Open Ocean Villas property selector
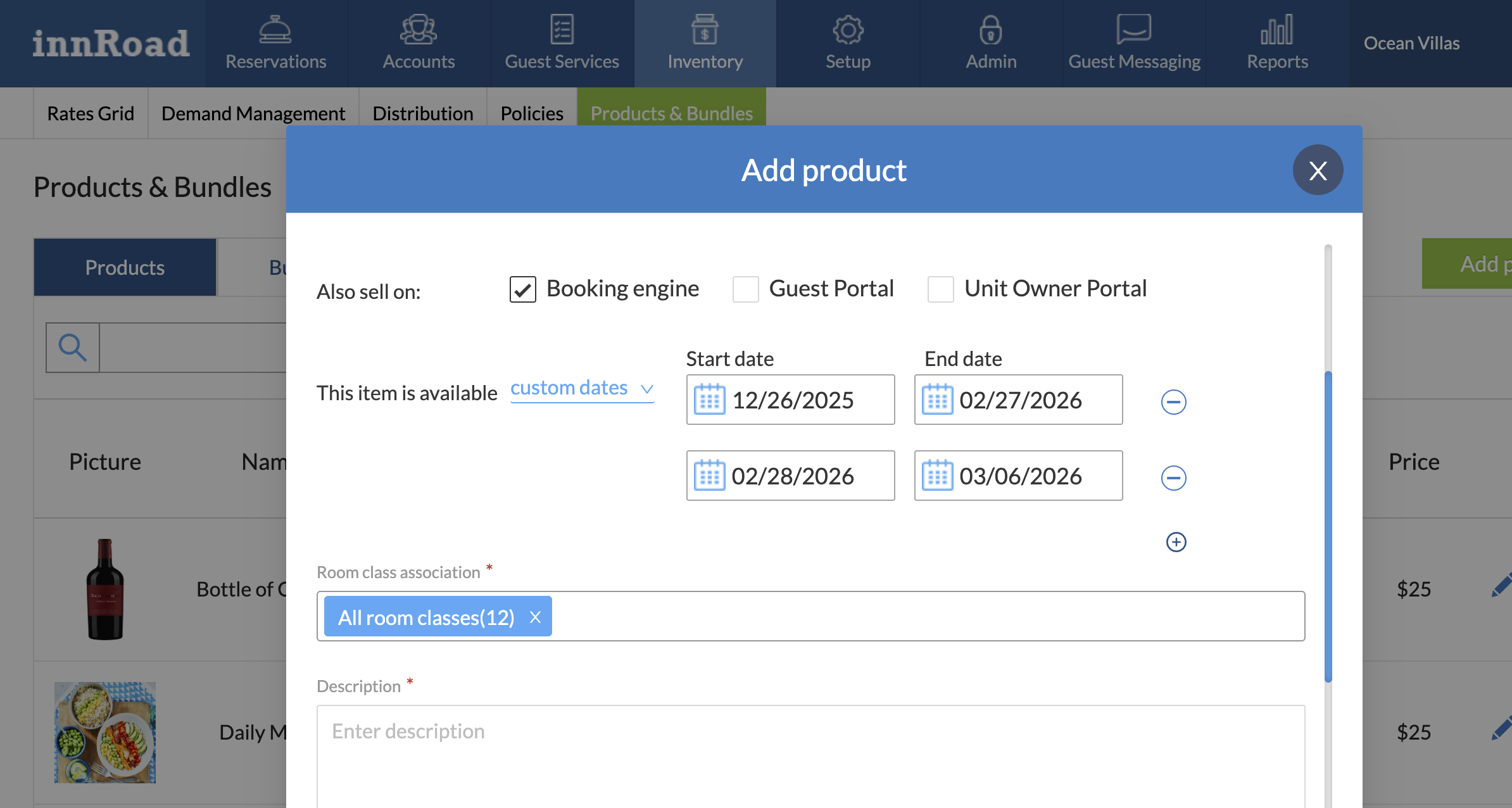This screenshot has width=1512, height=808. [1411, 43]
